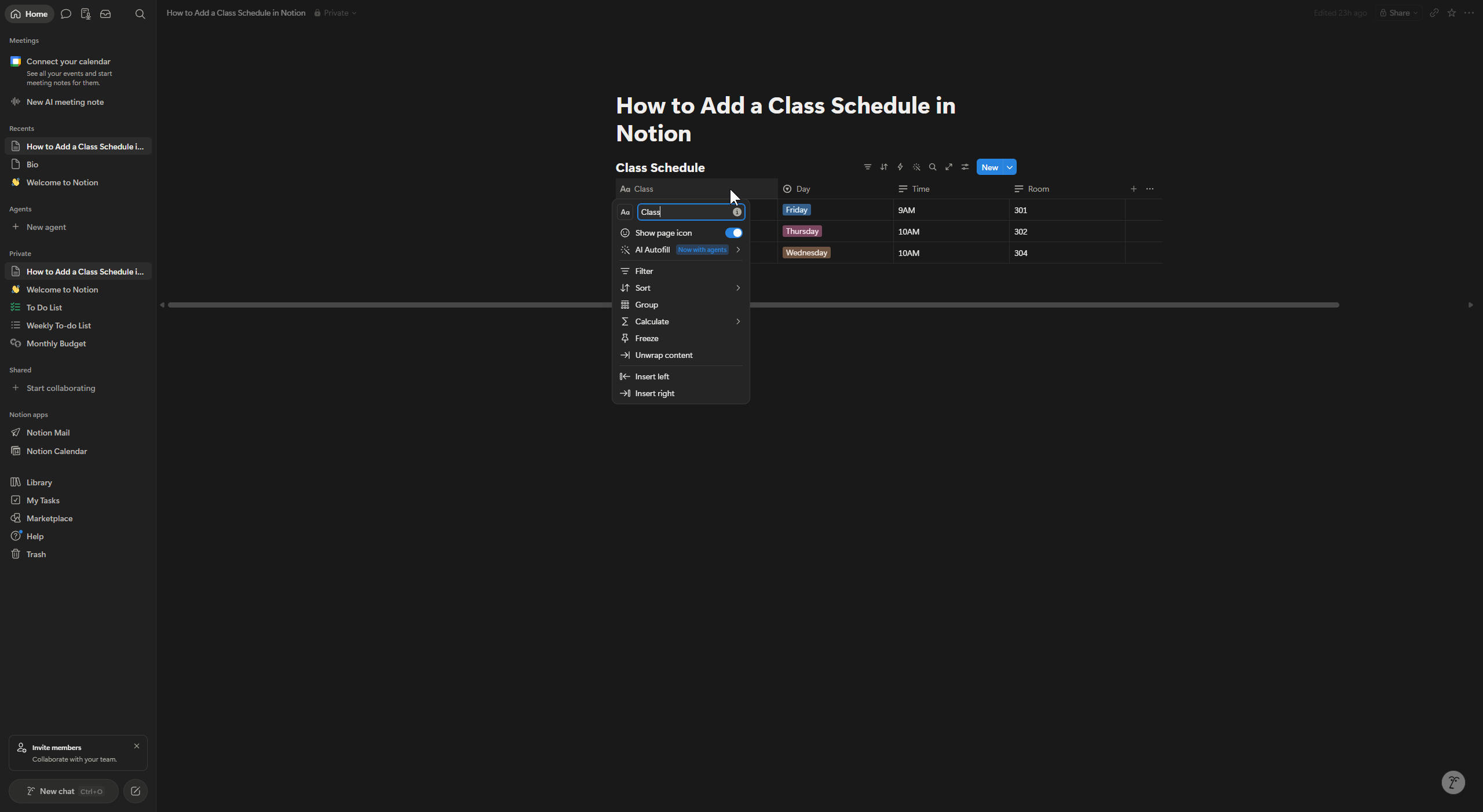The width and height of the screenshot is (1483, 812).
Task: Dismiss the Invite members card
Action: click(137, 746)
